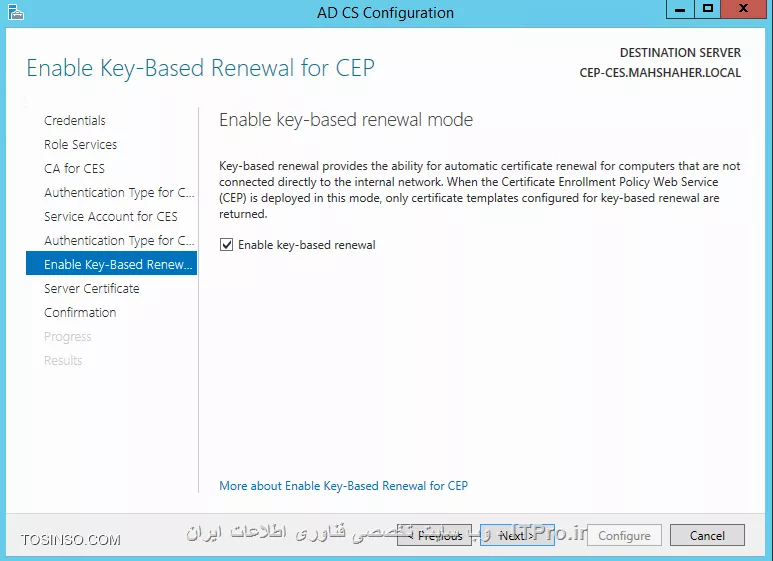773x561 pixels.
Task: Minimize the AD CS Configuration window
Action: 680,9
